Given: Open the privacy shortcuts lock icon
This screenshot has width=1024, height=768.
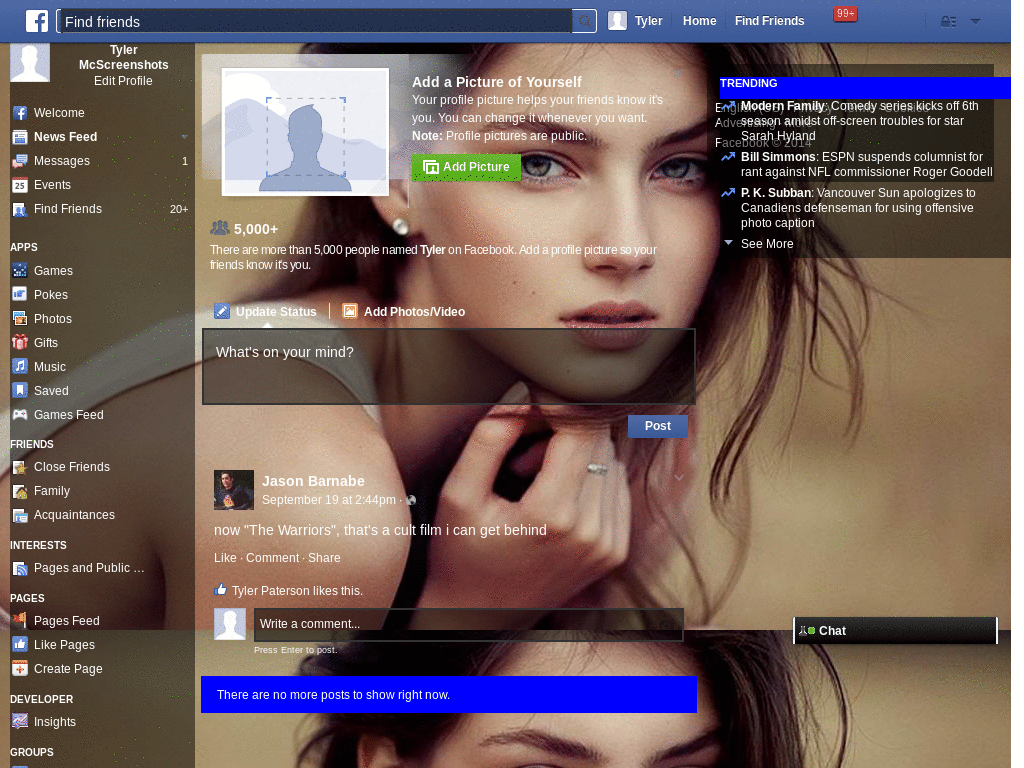Looking at the screenshot, I should (x=948, y=22).
